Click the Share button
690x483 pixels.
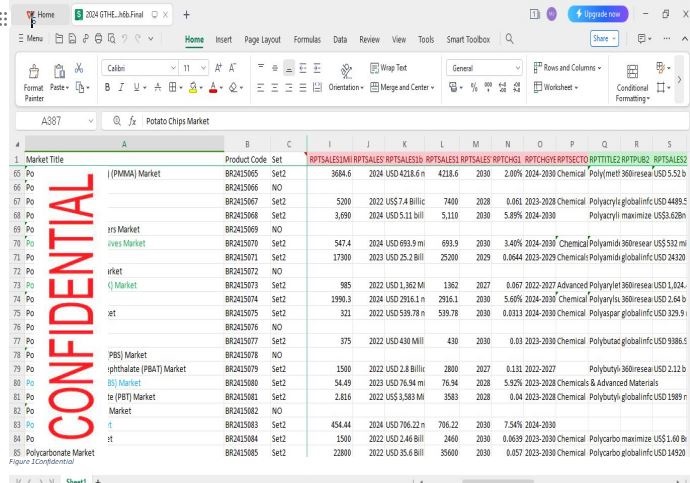coord(604,39)
